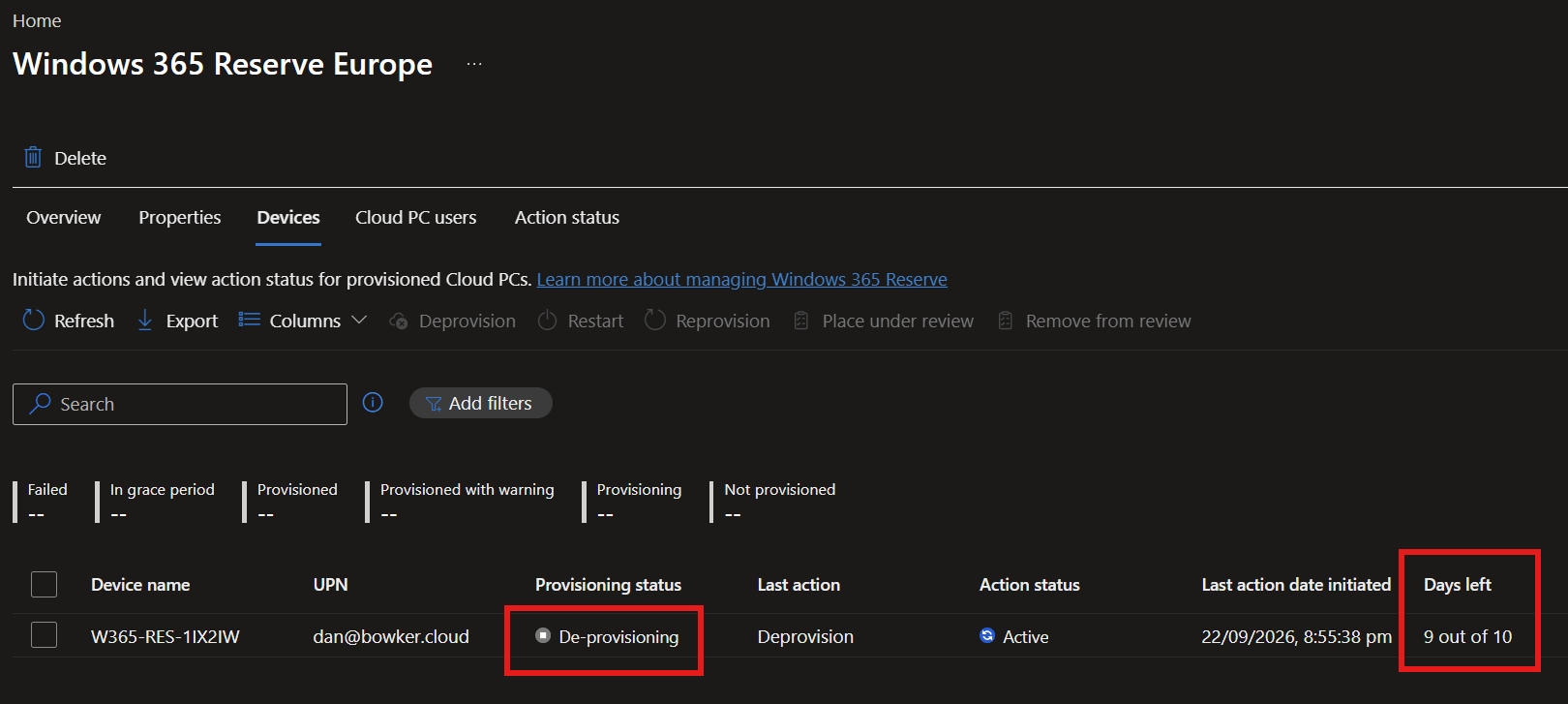The image size is (1568, 704).
Task: Click the Columns list icon
Action: (250, 320)
